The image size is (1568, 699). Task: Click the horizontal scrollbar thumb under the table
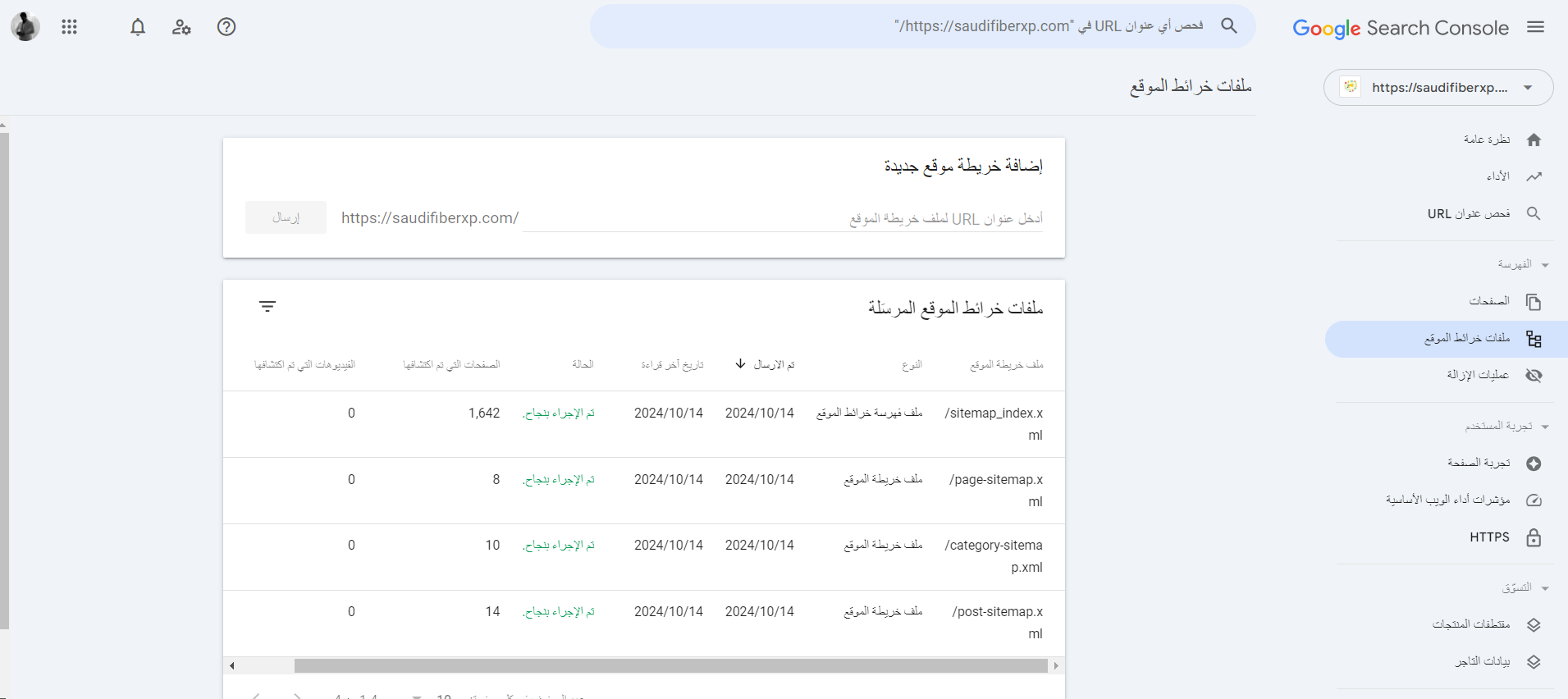pos(671,665)
